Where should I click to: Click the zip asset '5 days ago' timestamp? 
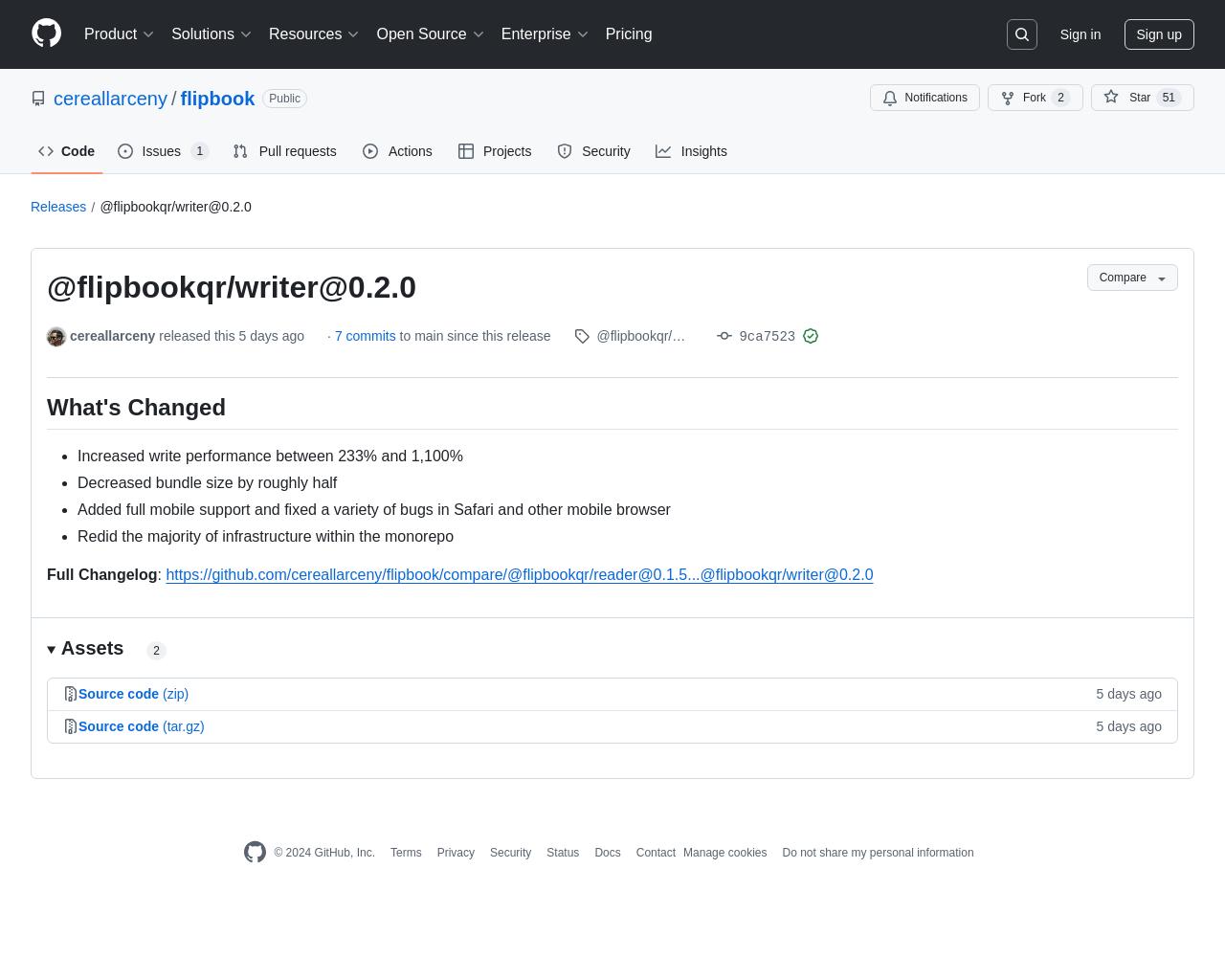pos(1128,694)
